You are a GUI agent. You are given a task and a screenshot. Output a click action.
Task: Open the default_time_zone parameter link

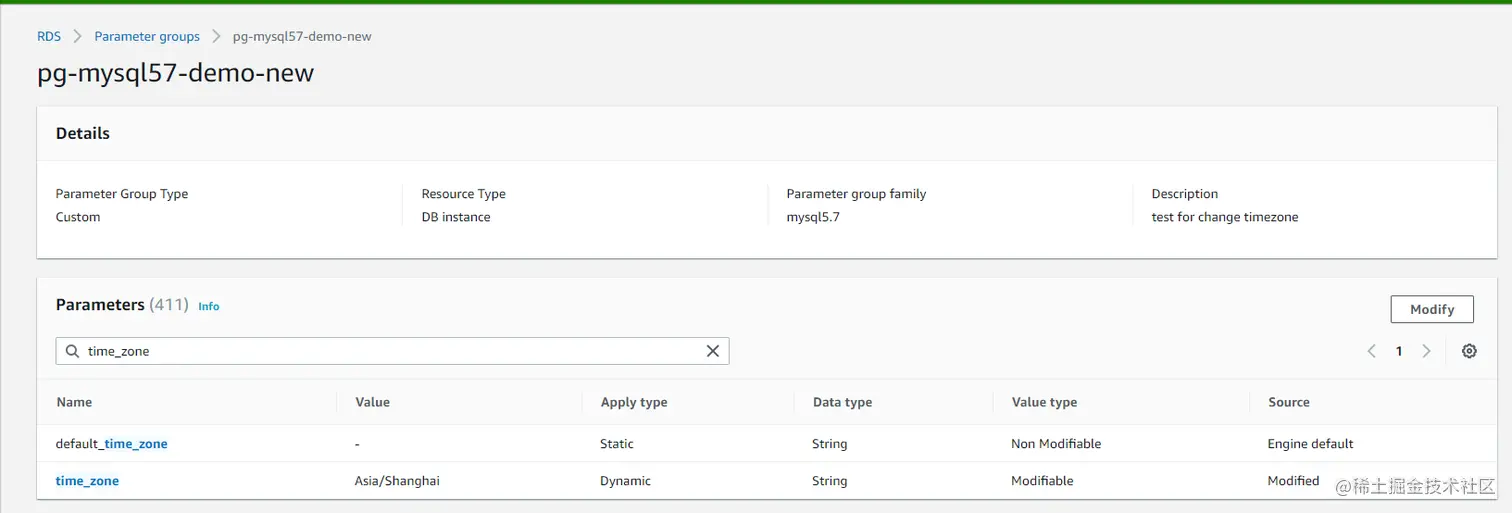pyautogui.click(x=112, y=444)
